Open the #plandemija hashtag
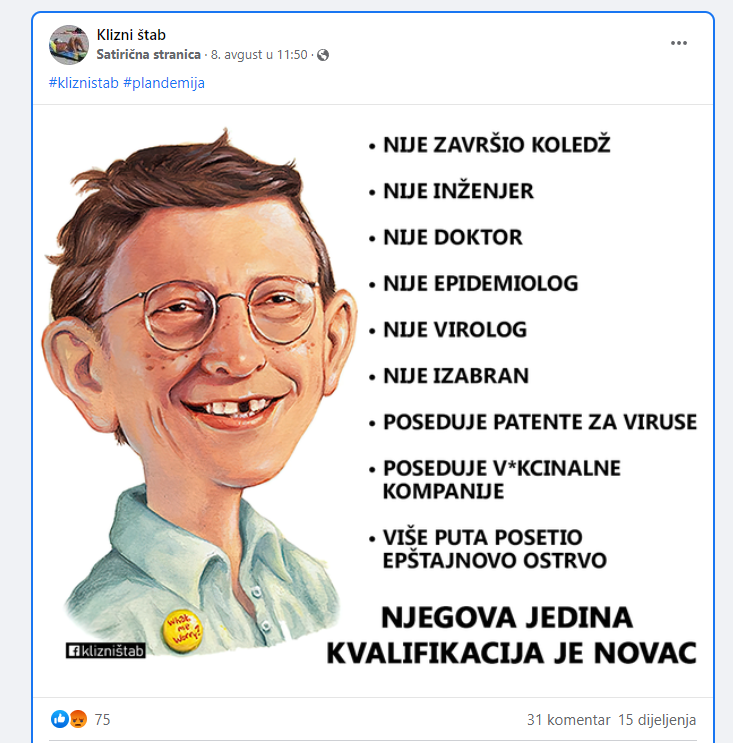This screenshot has height=743, width=733. pyautogui.click(x=164, y=83)
